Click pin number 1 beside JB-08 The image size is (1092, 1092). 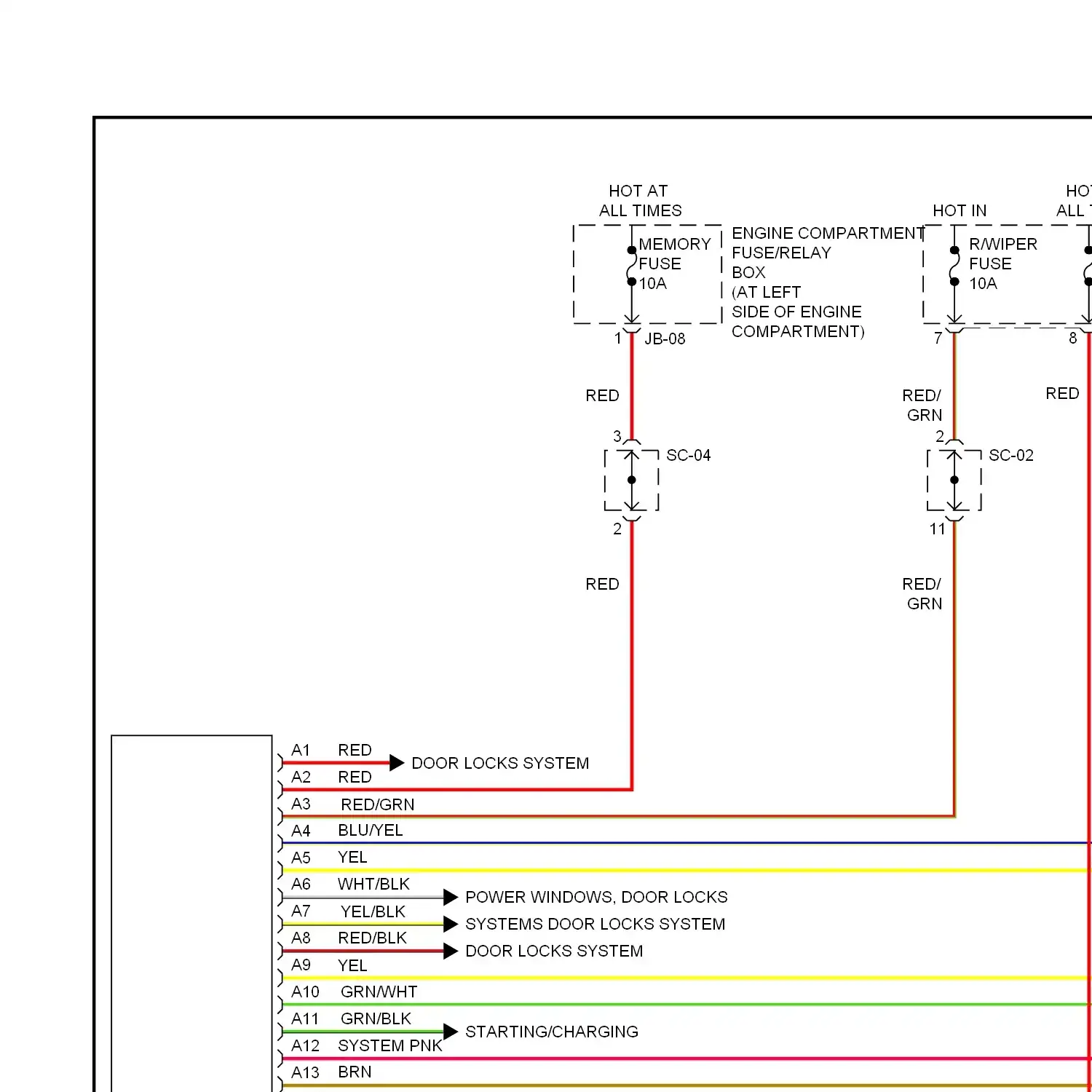point(618,339)
